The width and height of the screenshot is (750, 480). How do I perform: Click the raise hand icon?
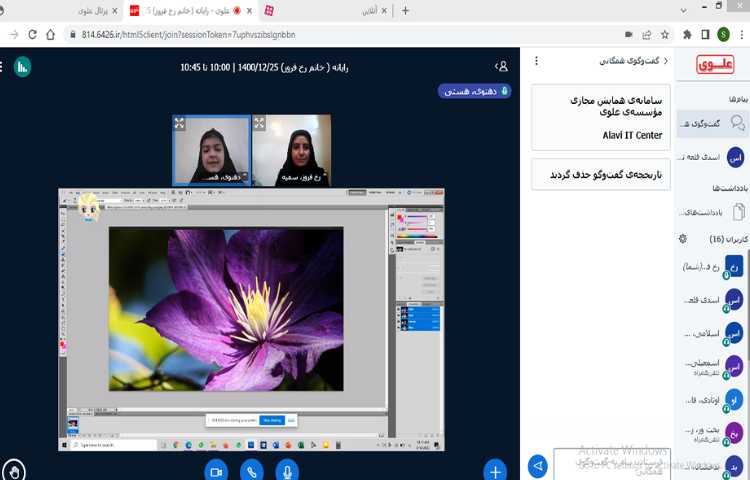point(14,472)
